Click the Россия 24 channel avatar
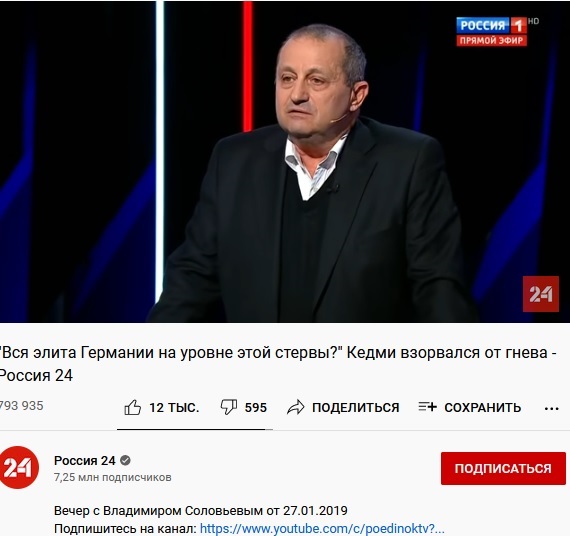 [19, 468]
